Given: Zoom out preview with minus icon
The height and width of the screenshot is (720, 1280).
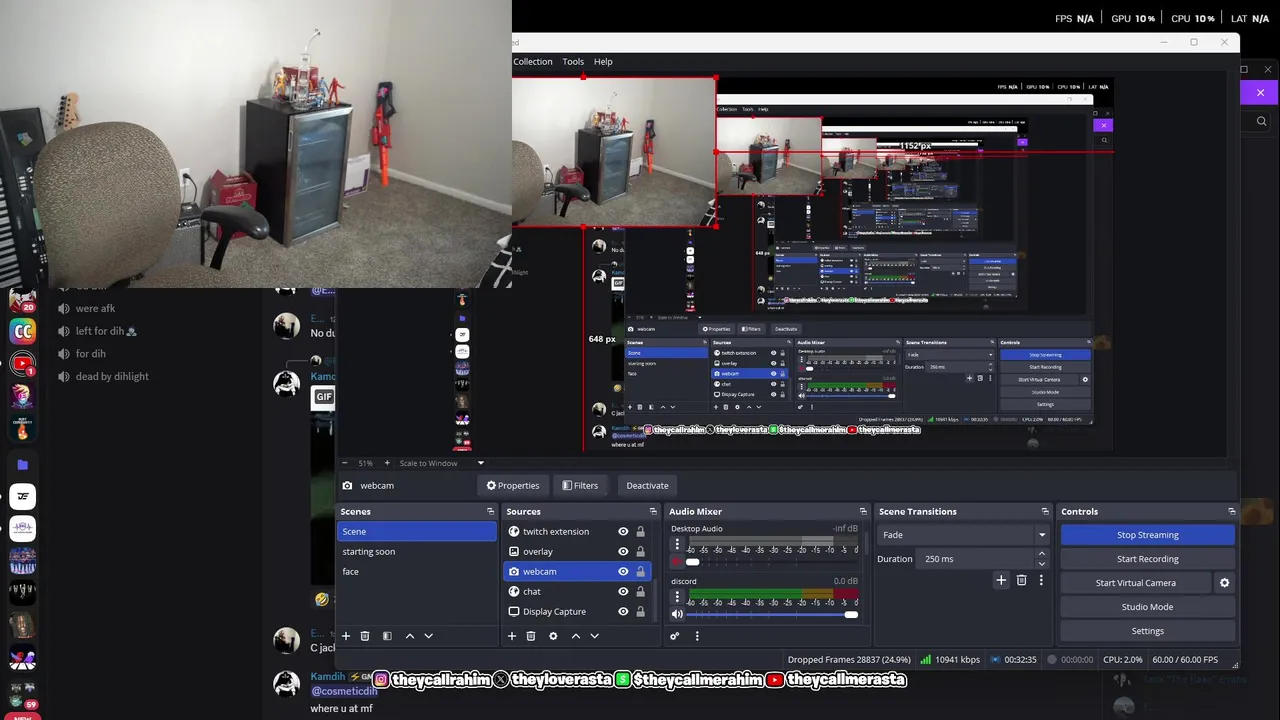Looking at the screenshot, I should (x=345, y=463).
